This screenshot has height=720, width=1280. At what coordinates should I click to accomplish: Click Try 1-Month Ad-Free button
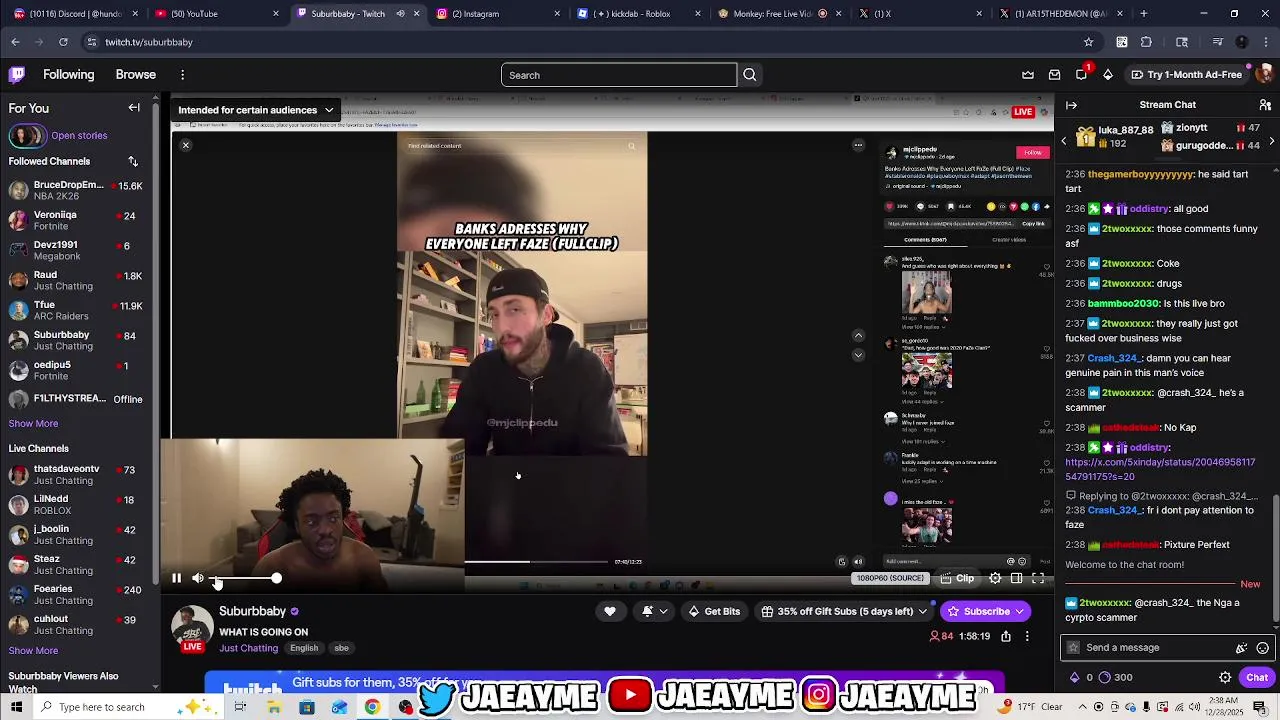pyautogui.click(x=1186, y=75)
